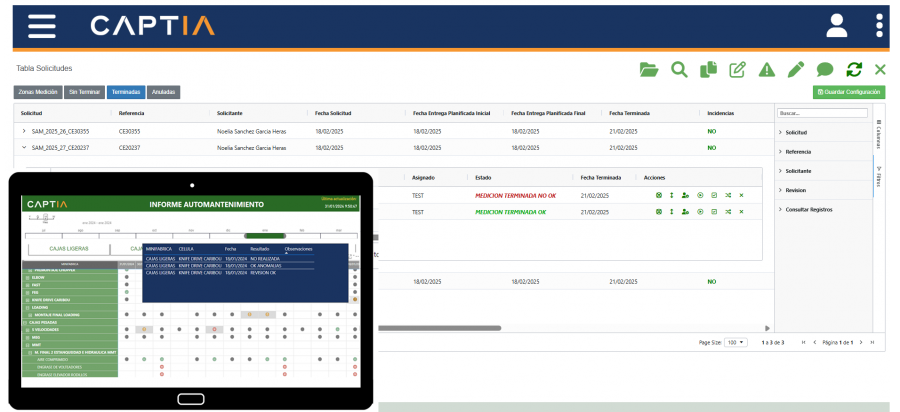The height and width of the screenshot is (412, 900).
Task: Open the hamburger menu in CAPTIA header
Action: click(x=42, y=26)
